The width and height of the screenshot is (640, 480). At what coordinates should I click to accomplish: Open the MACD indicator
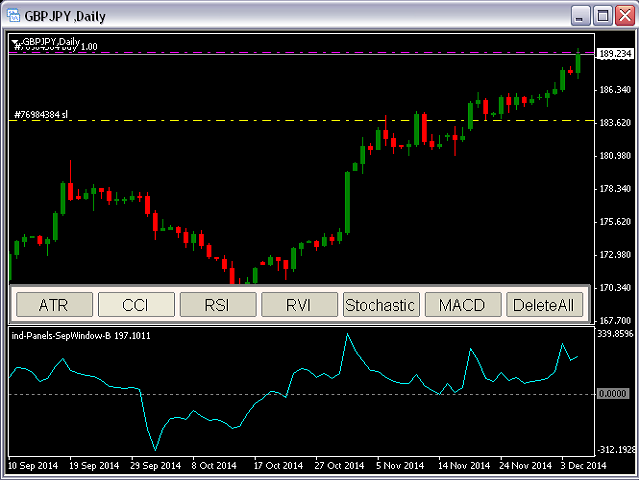(461, 305)
